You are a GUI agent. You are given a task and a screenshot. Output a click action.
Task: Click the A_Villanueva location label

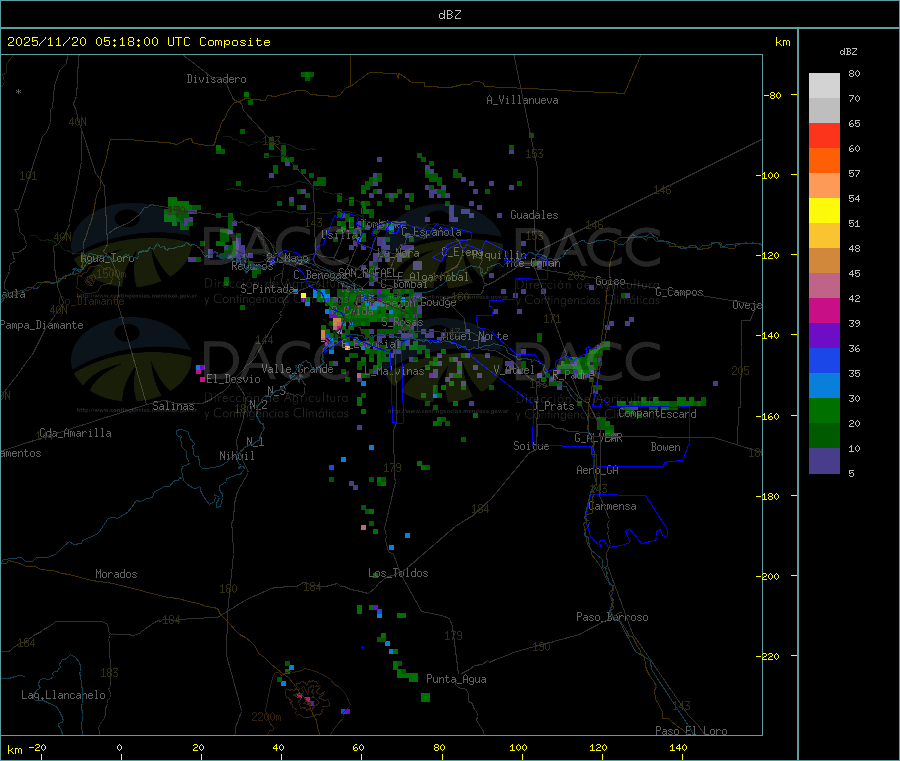tap(522, 100)
